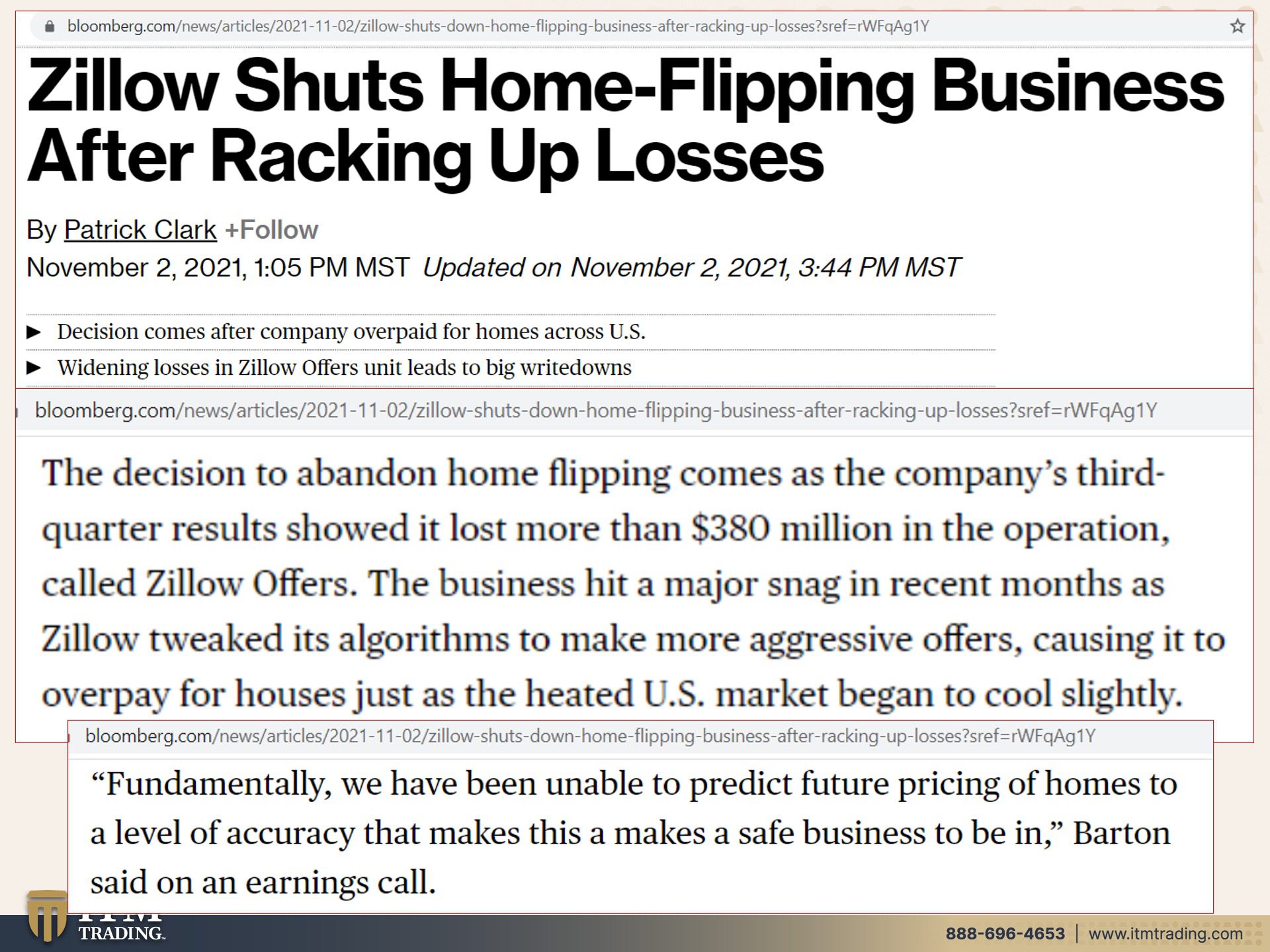Click the padlock icon in the top address bar
The image size is (1270, 952).
pos(49,26)
